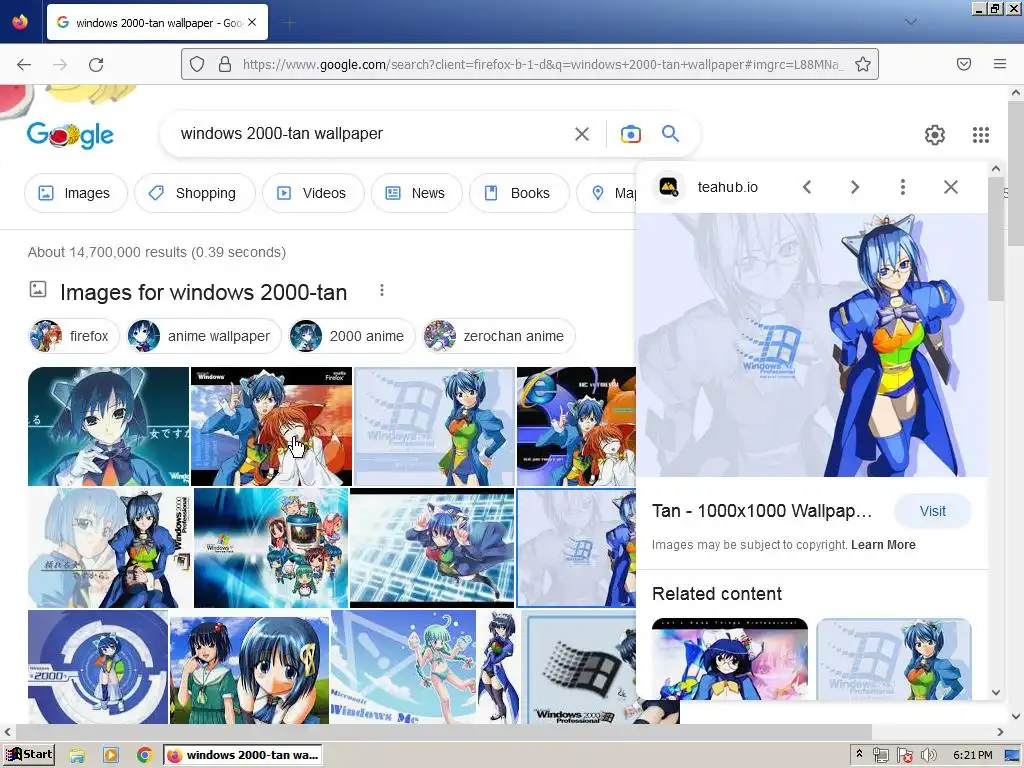Save the page to Pocket
1024x768 pixels.
pyautogui.click(x=964, y=64)
